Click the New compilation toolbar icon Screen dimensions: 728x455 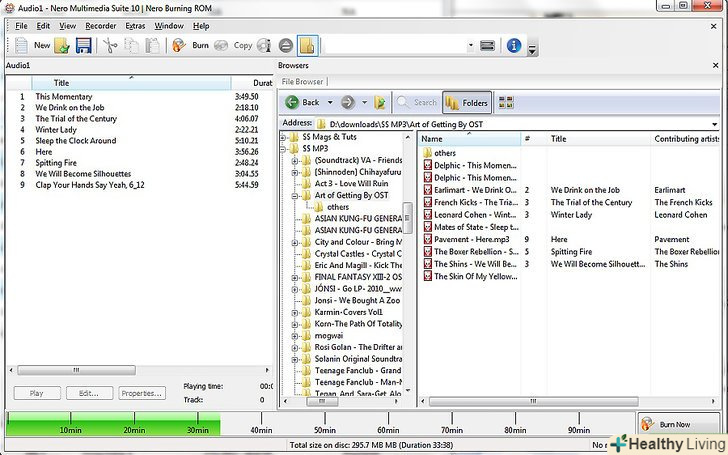click(22, 45)
